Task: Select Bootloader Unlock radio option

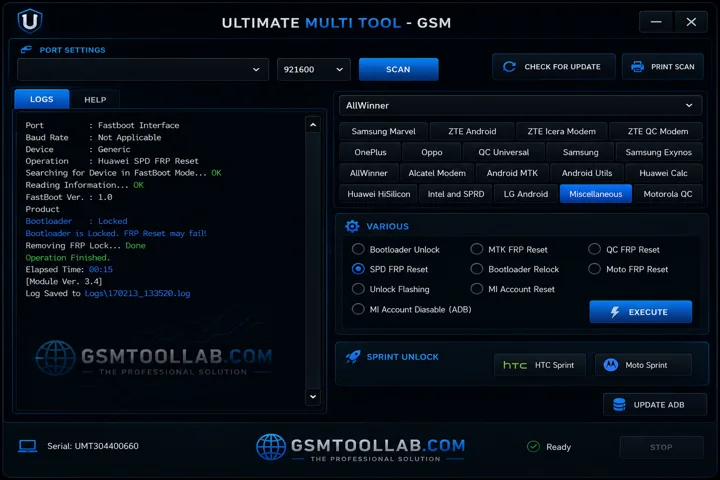Action: pos(358,249)
